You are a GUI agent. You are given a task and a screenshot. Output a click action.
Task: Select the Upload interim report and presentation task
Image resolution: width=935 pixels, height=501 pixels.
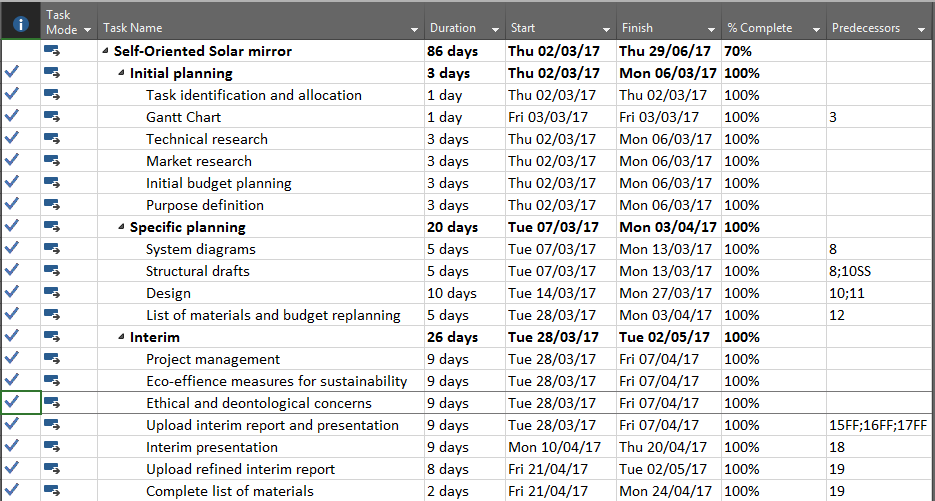(x=272, y=425)
